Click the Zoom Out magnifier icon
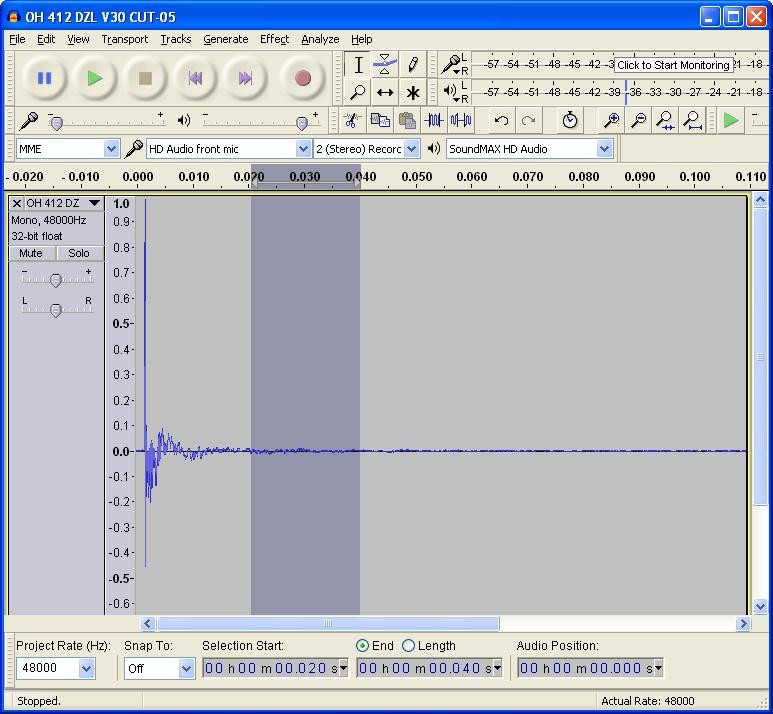 [x=638, y=120]
